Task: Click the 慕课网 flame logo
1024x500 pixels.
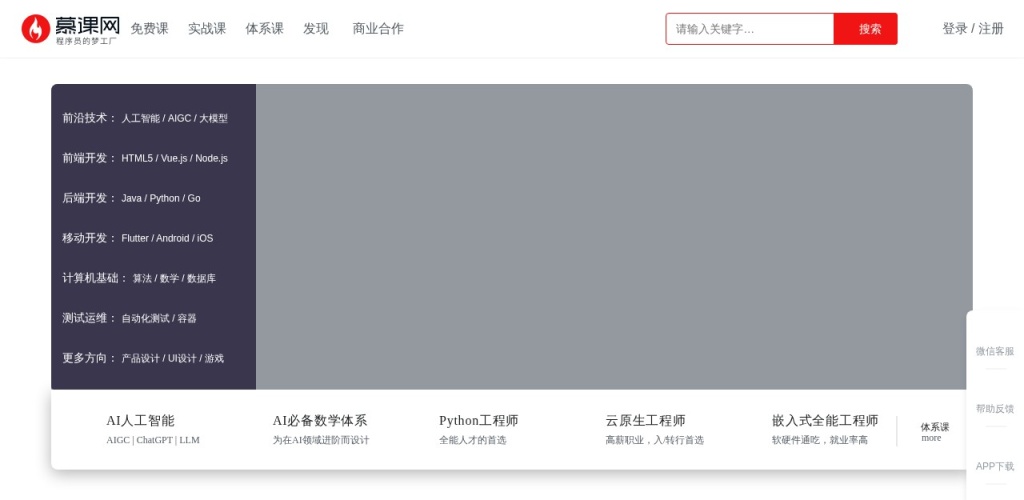Action: 36,29
